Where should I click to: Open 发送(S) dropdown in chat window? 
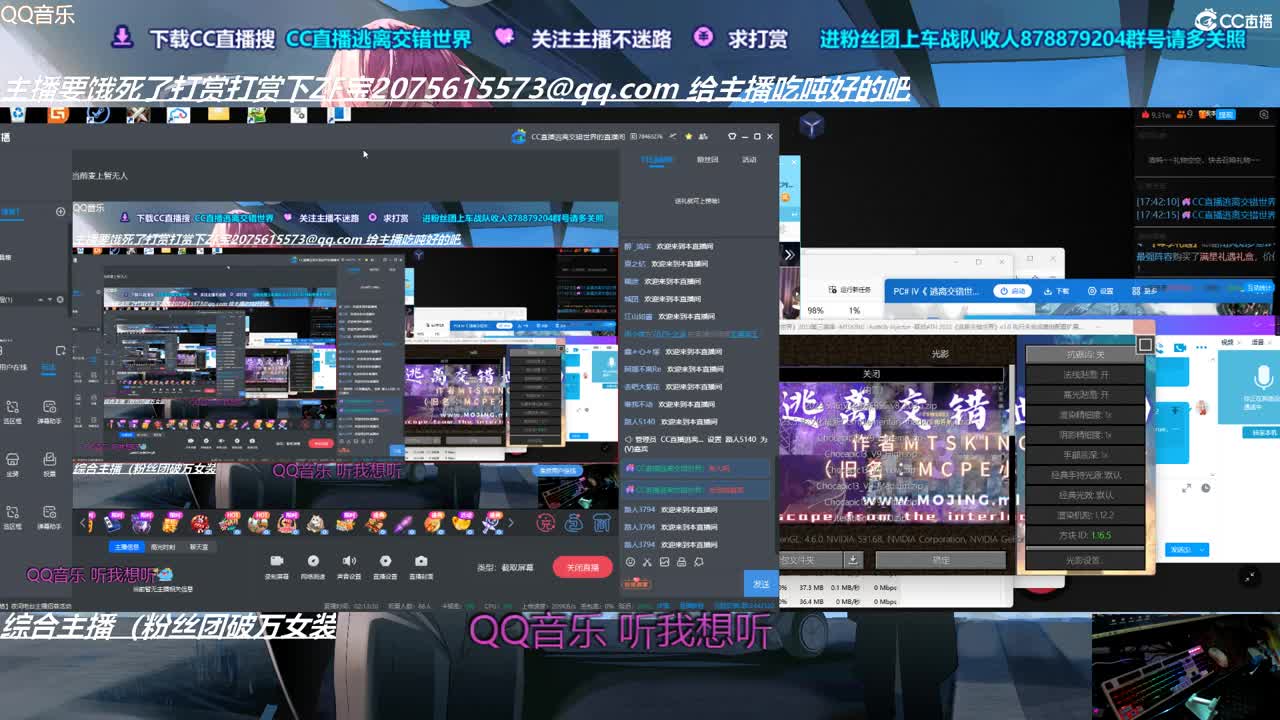tap(1188, 549)
